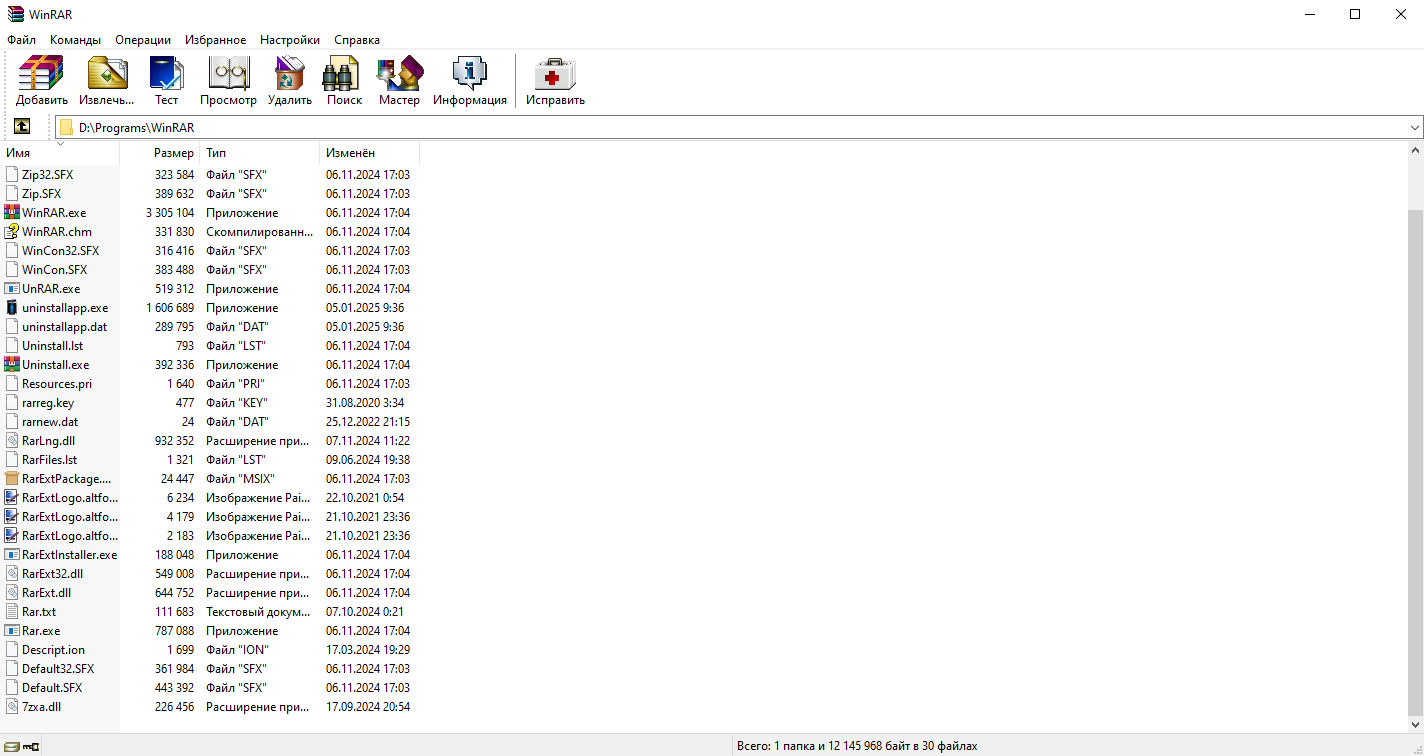Click the 7zxa.dll file icon
Viewport: 1424px width, 756px height.
[12, 707]
